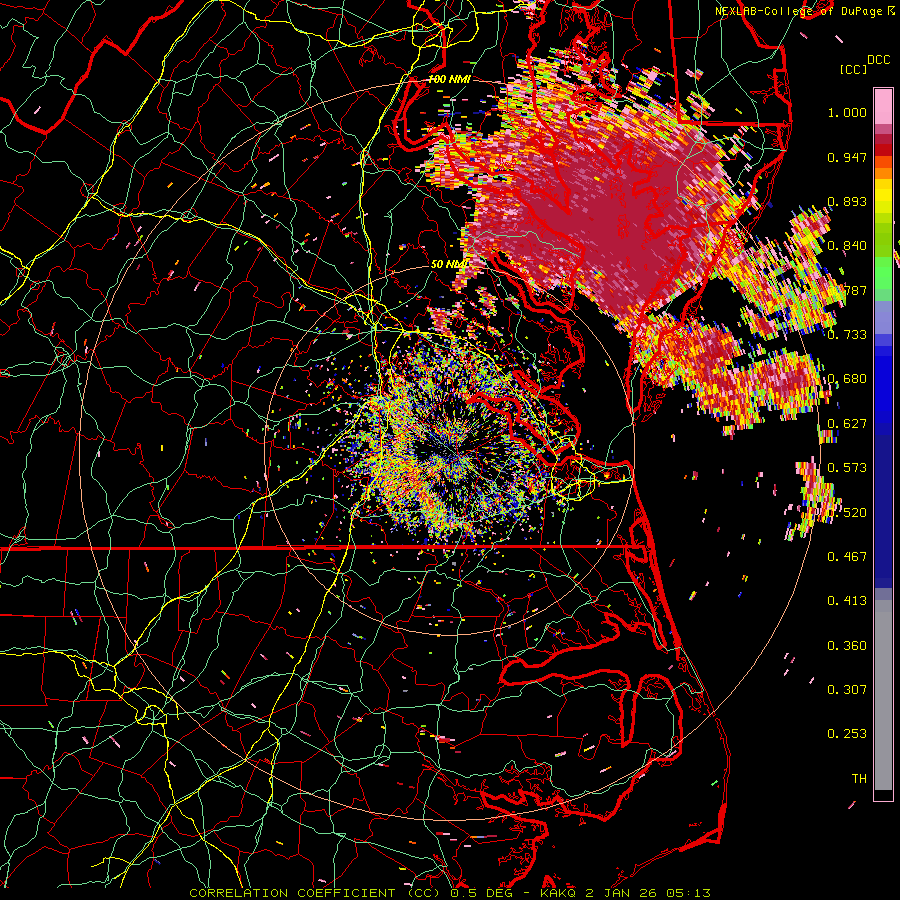900x900 pixels.
Task: Select the black TH color bar segment
Action: 883,795
